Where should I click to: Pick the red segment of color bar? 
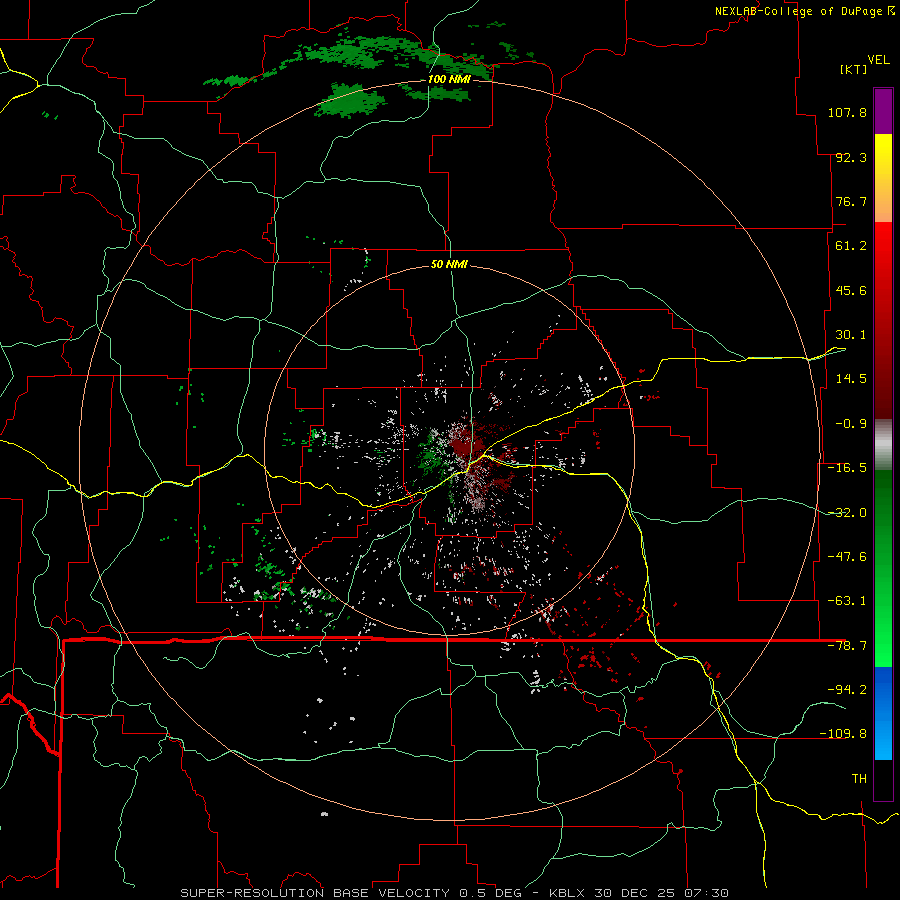click(x=883, y=320)
